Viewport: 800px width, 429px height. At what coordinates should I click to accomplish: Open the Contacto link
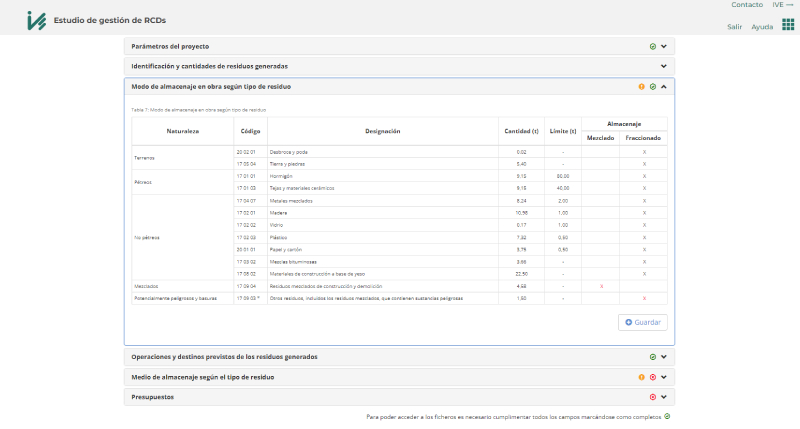point(747,5)
